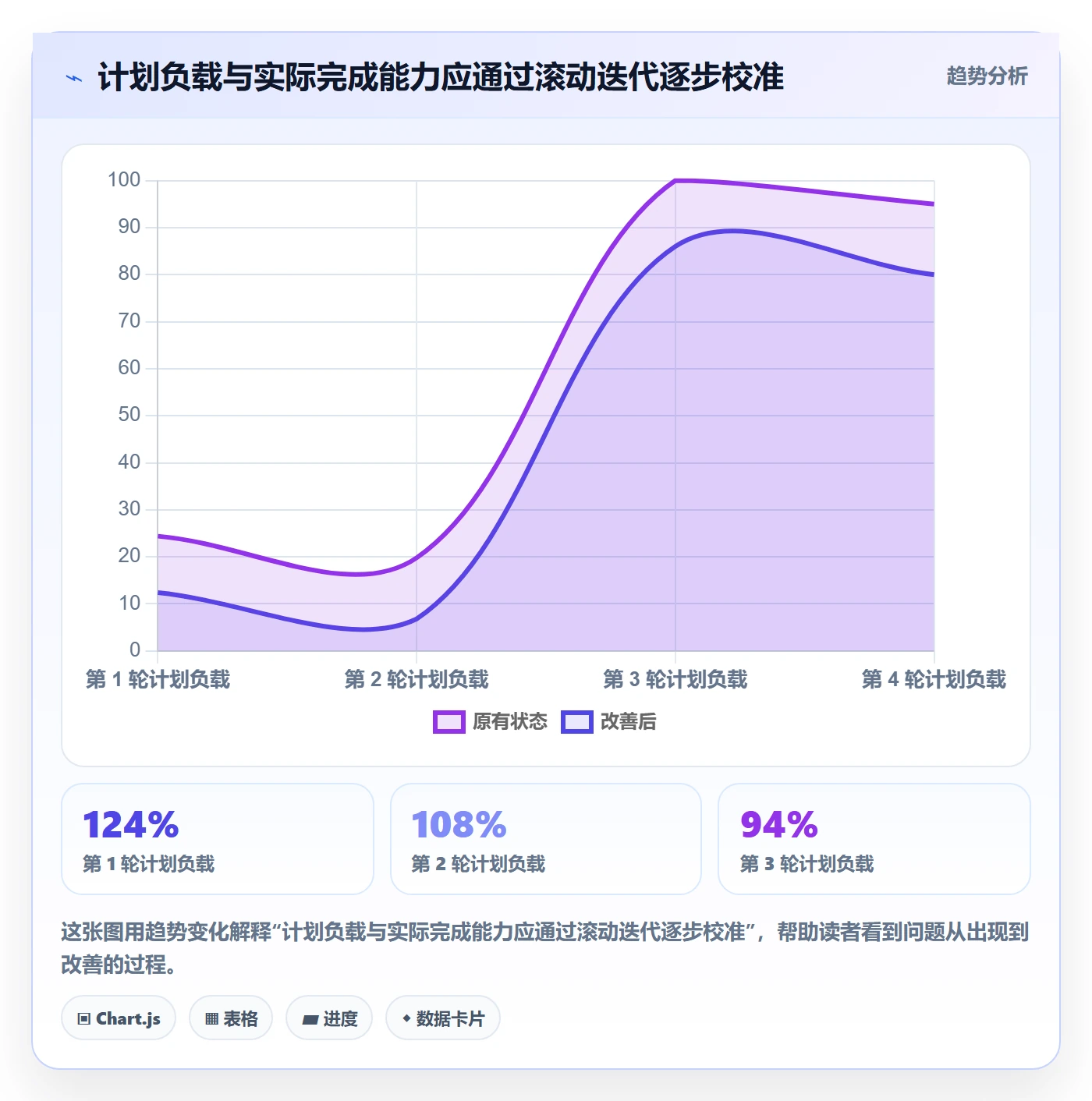Click the 100 y-axis value
Screen dimensions: 1092x1101
(124, 180)
